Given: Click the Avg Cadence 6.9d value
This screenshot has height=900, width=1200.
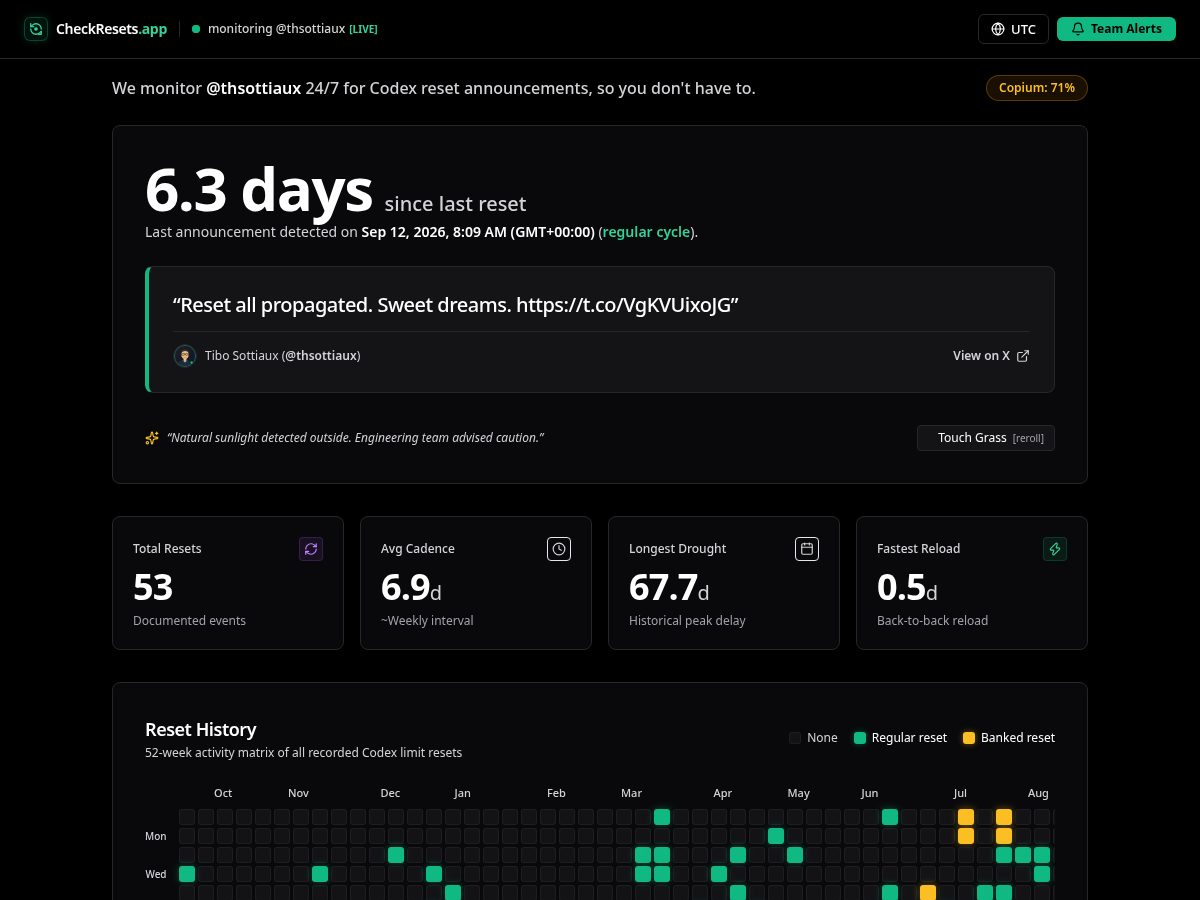Looking at the screenshot, I should (x=411, y=588).
